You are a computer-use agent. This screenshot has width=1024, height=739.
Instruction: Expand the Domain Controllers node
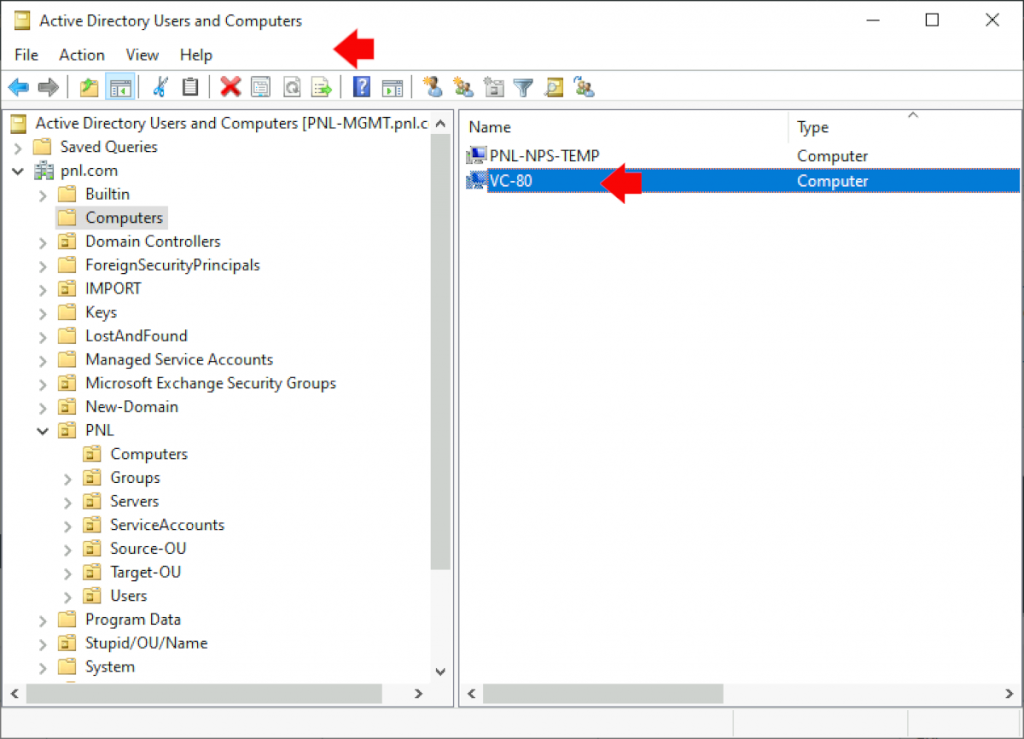click(43, 242)
